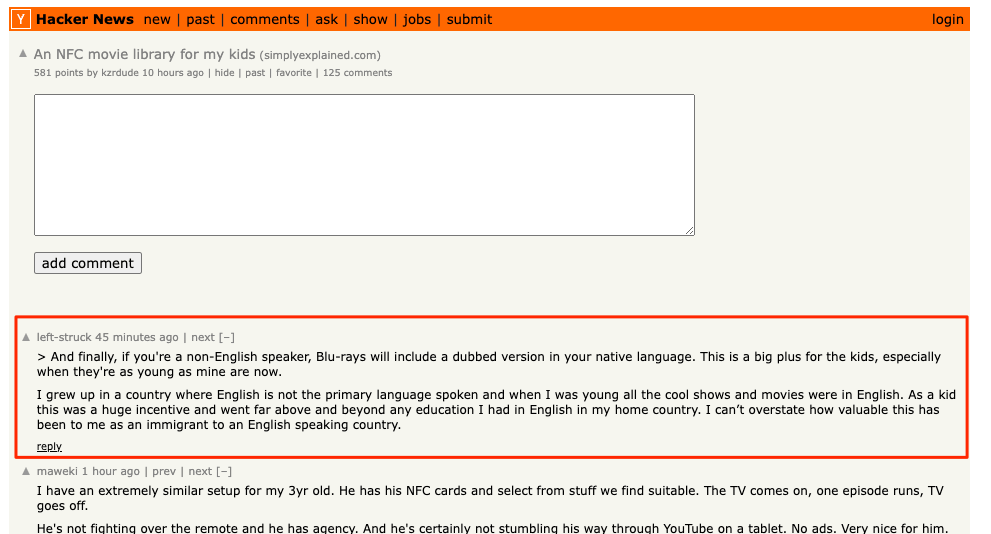The image size is (991, 534).
Task: Click the Y Combinator logo icon
Action: coord(21,19)
